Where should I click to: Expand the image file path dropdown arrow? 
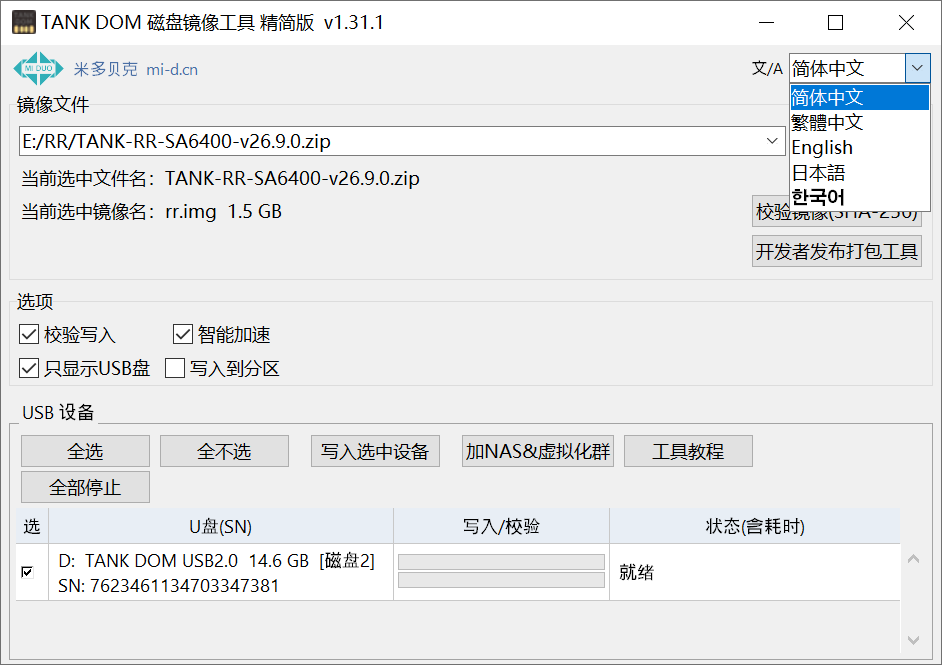[x=772, y=141]
